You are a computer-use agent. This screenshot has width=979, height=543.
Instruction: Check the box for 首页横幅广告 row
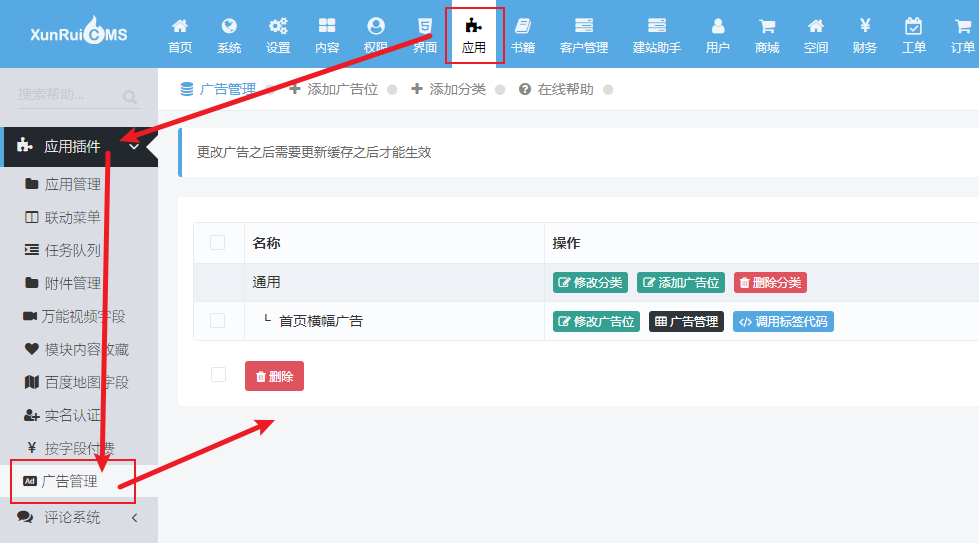coord(217,320)
